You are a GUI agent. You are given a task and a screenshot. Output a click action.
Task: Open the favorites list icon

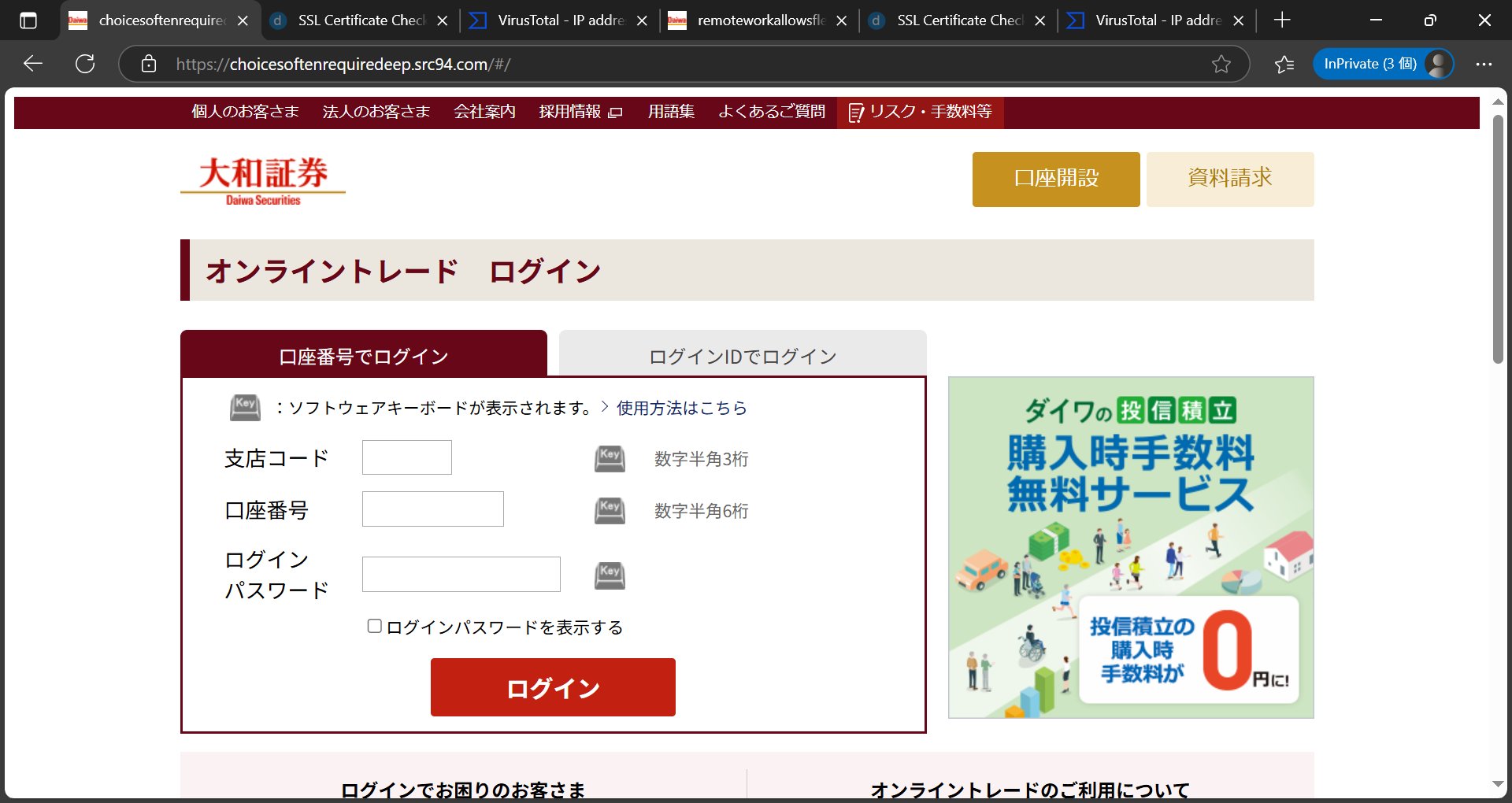(1284, 64)
